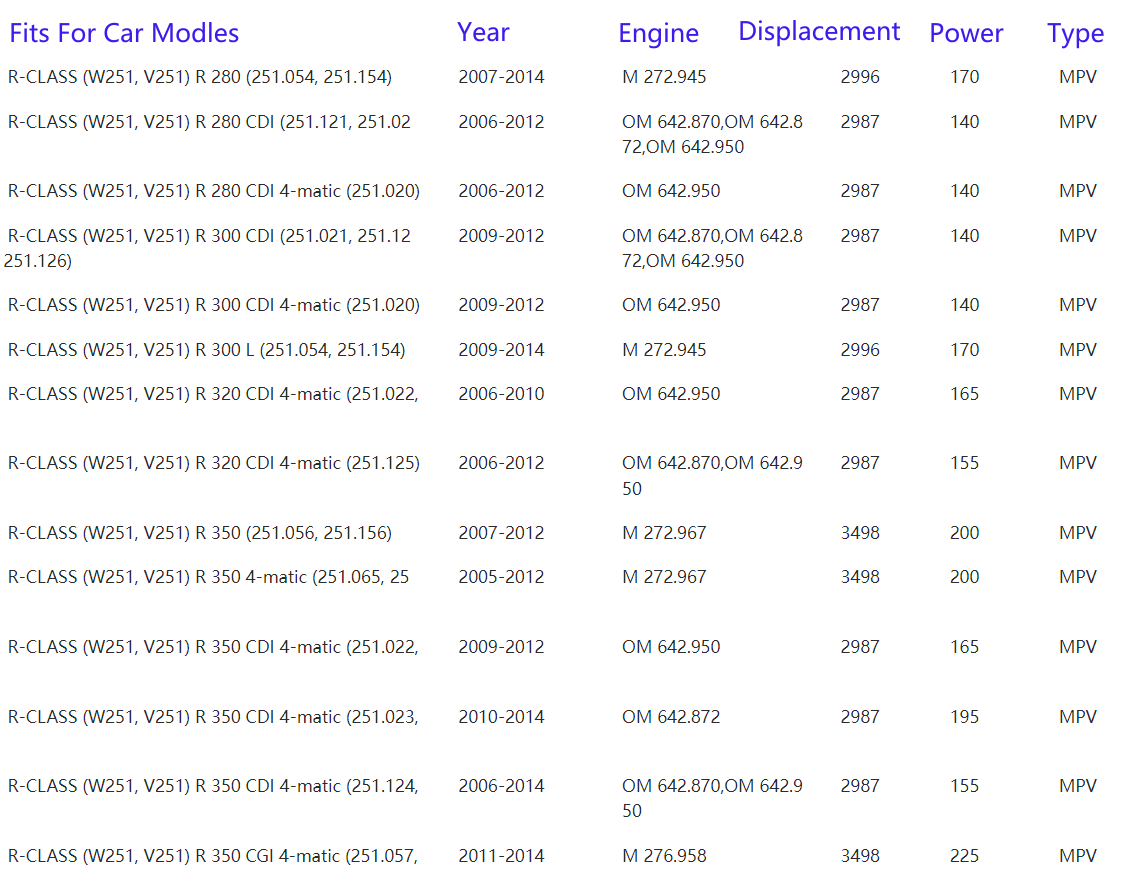
Task: Click power 170 in R 280 row
Action: [965, 77]
